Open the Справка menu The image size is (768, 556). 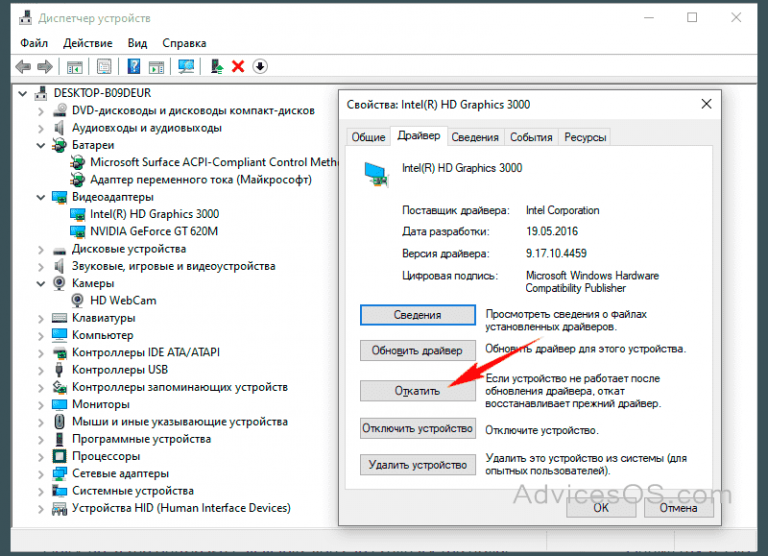point(184,43)
